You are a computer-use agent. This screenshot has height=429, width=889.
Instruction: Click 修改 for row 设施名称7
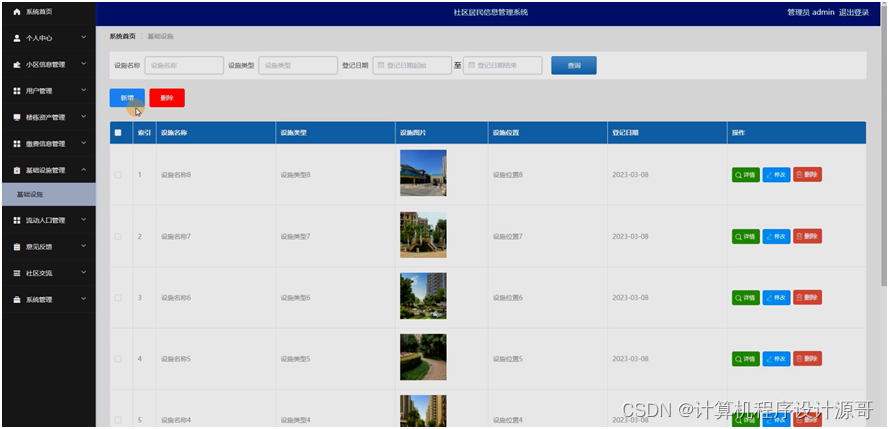776,236
